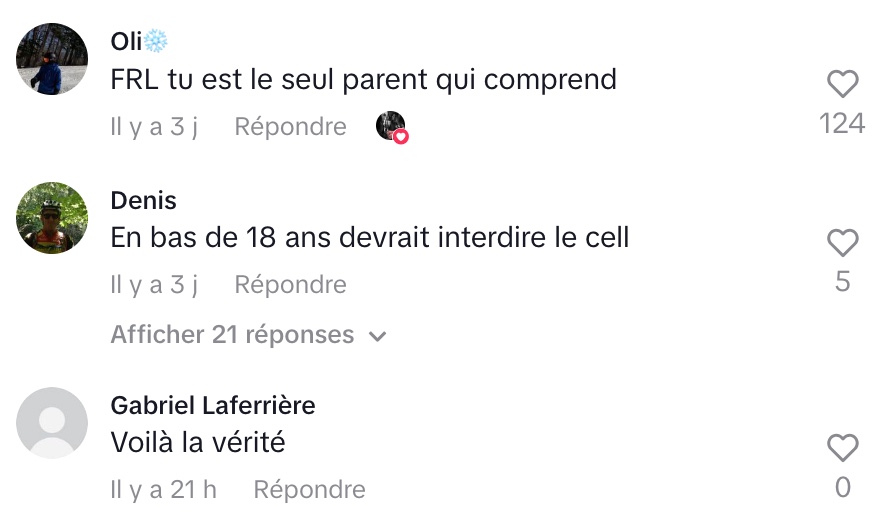This screenshot has height=518, width=896.
Task: Reply to Oli's comment via Répondre
Action: click(x=290, y=126)
